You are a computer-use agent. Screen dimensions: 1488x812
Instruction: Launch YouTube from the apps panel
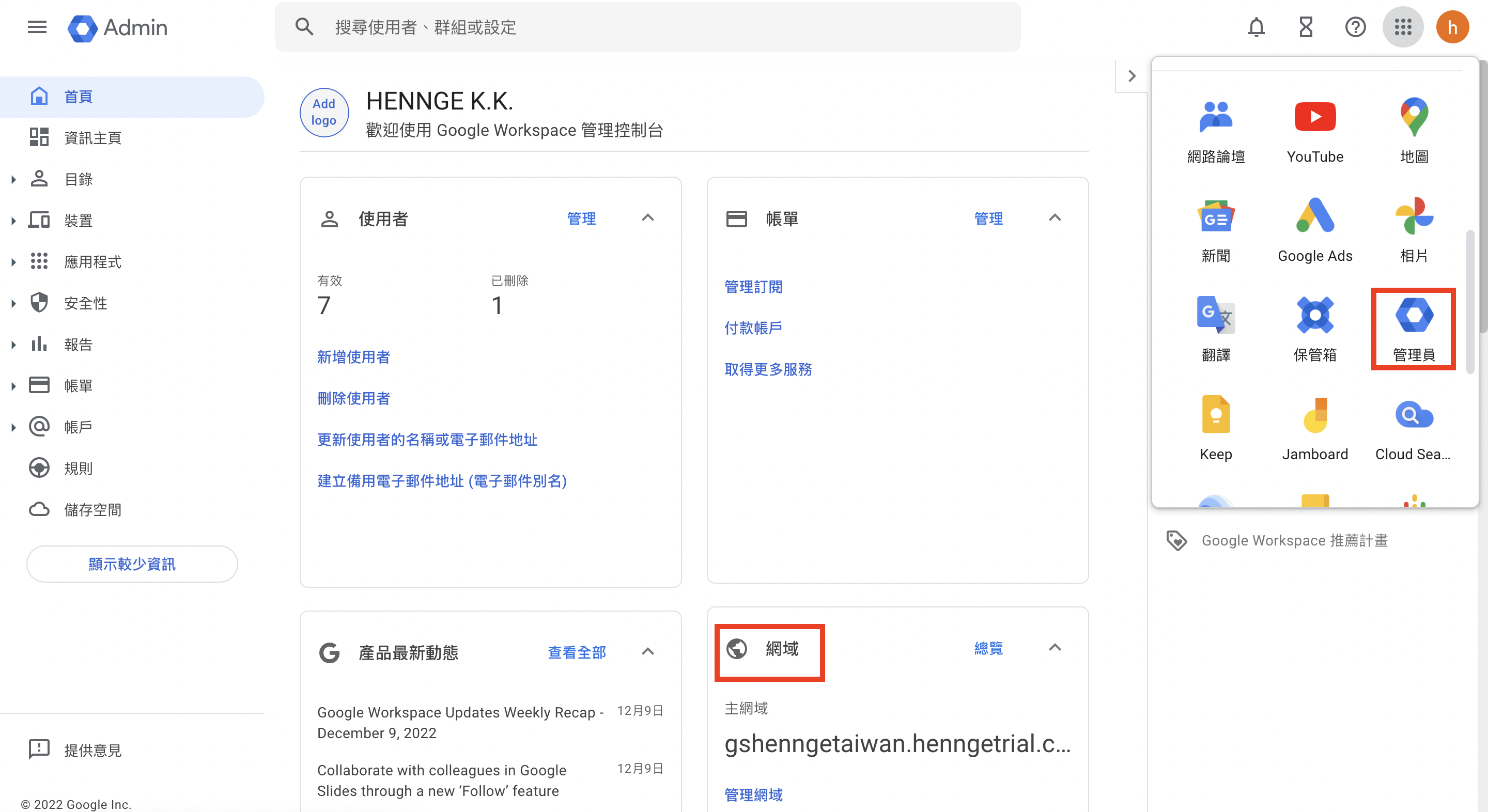pyautogui.click(x=1315, y=131)
